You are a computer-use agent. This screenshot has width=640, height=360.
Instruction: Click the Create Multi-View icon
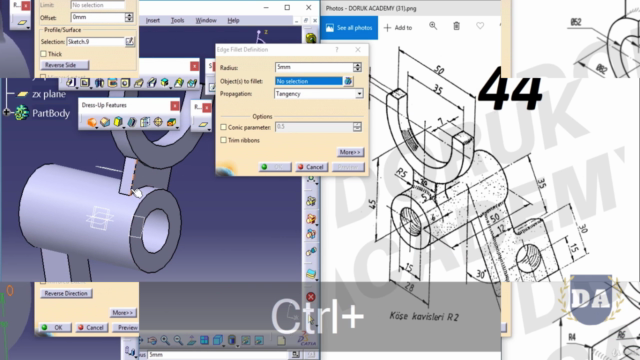point(204,340)
